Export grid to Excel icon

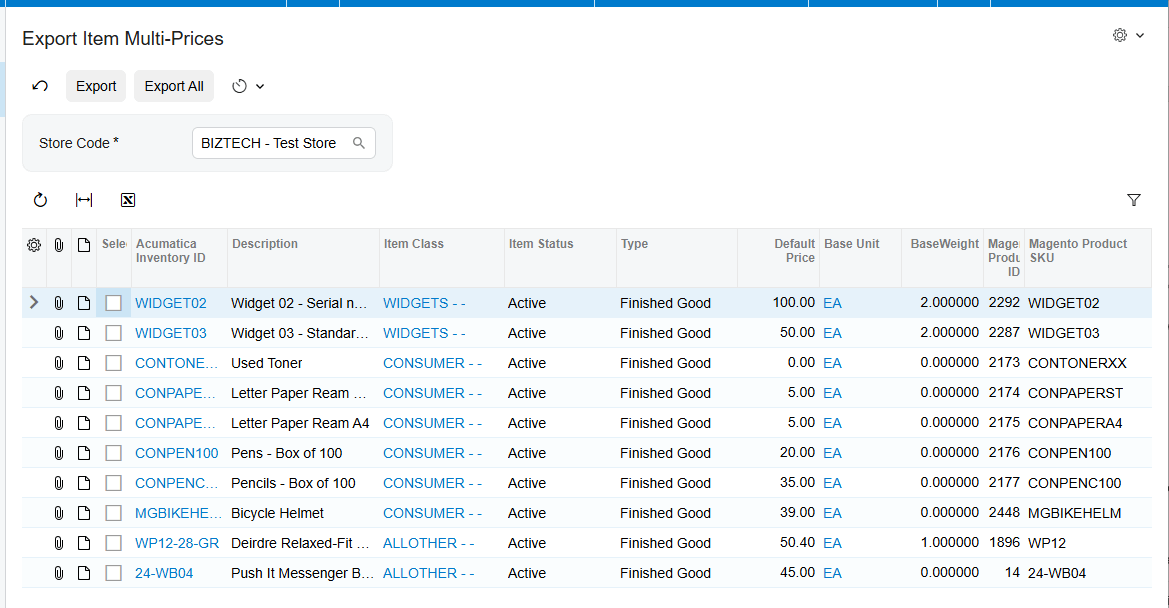(128, 200)
